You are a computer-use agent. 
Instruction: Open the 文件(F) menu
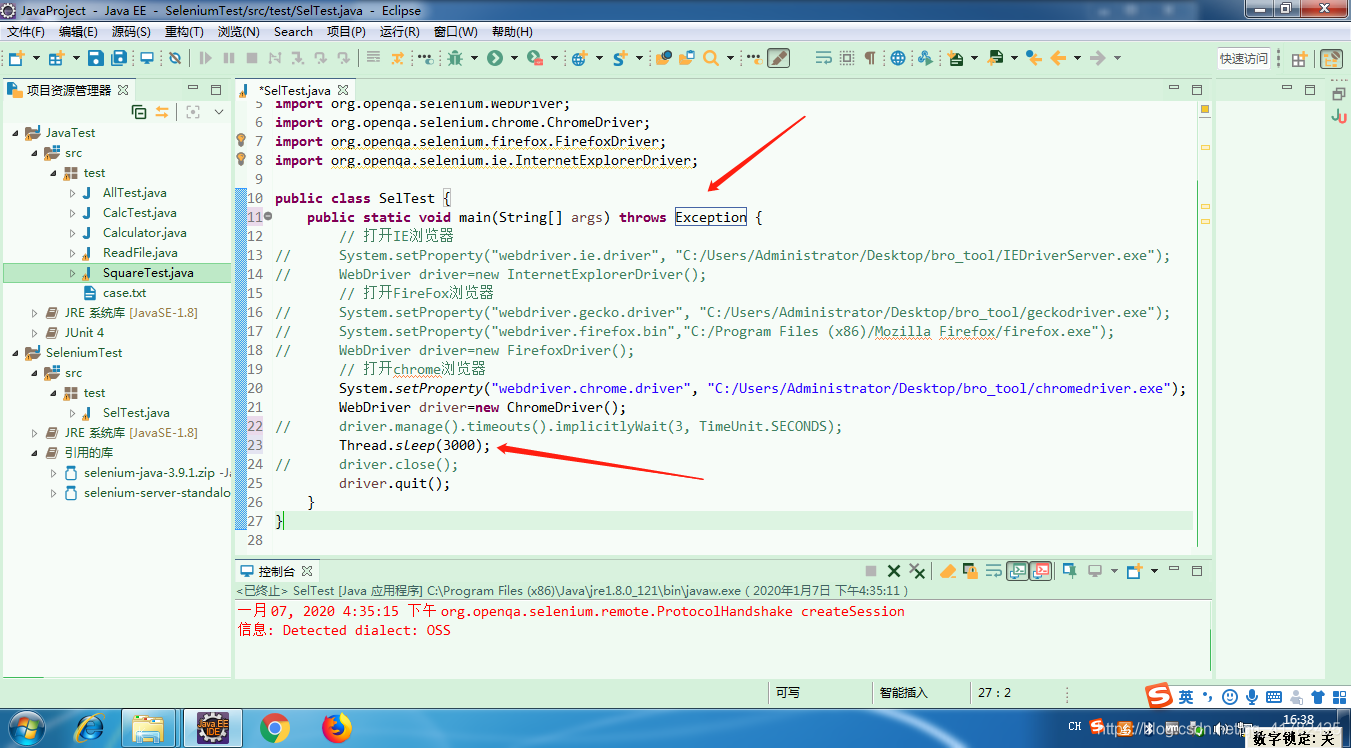point(26,32)
